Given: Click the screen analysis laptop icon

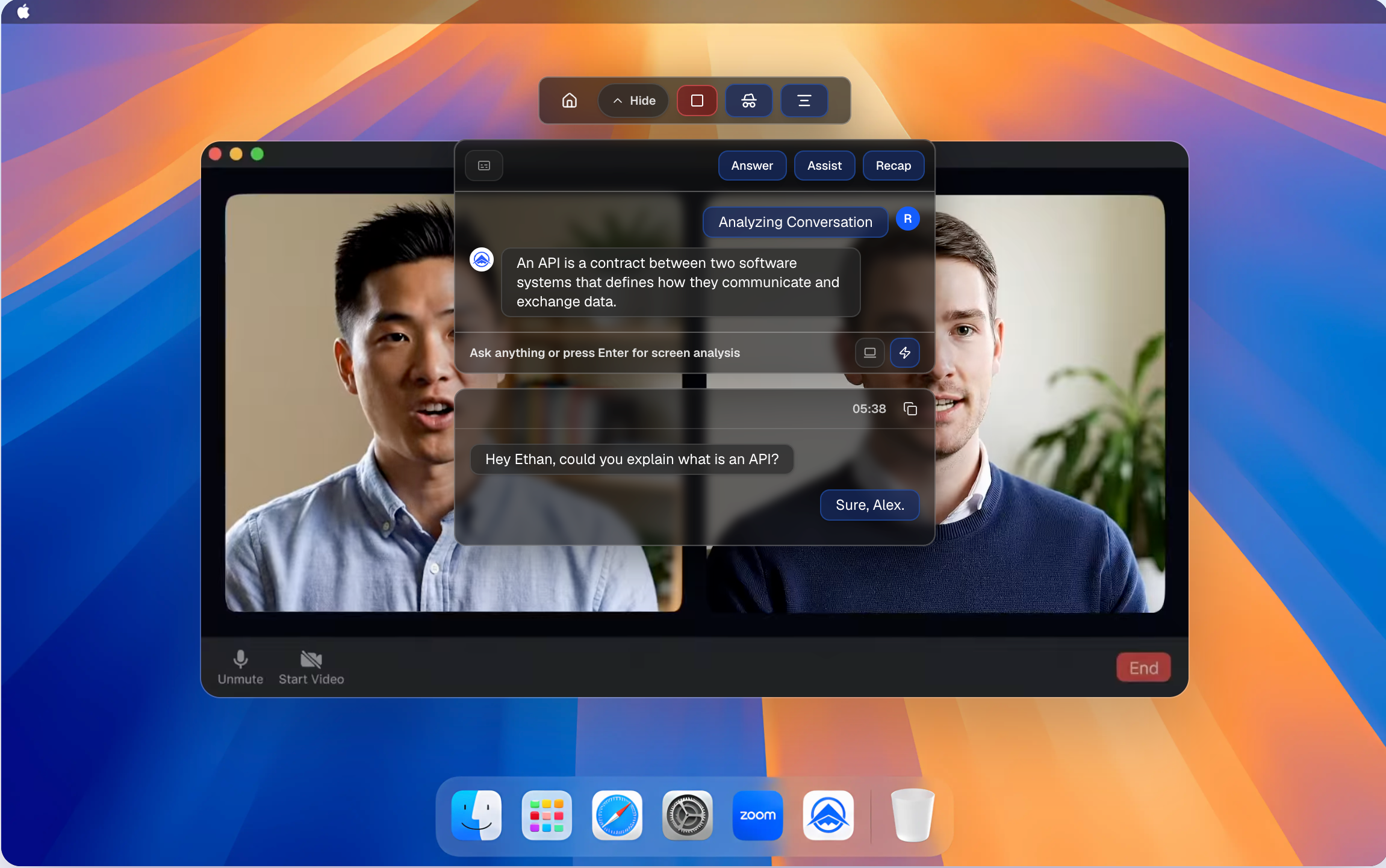Looking at the screenshot, I should pyautogui.click(x=869, y=353).
